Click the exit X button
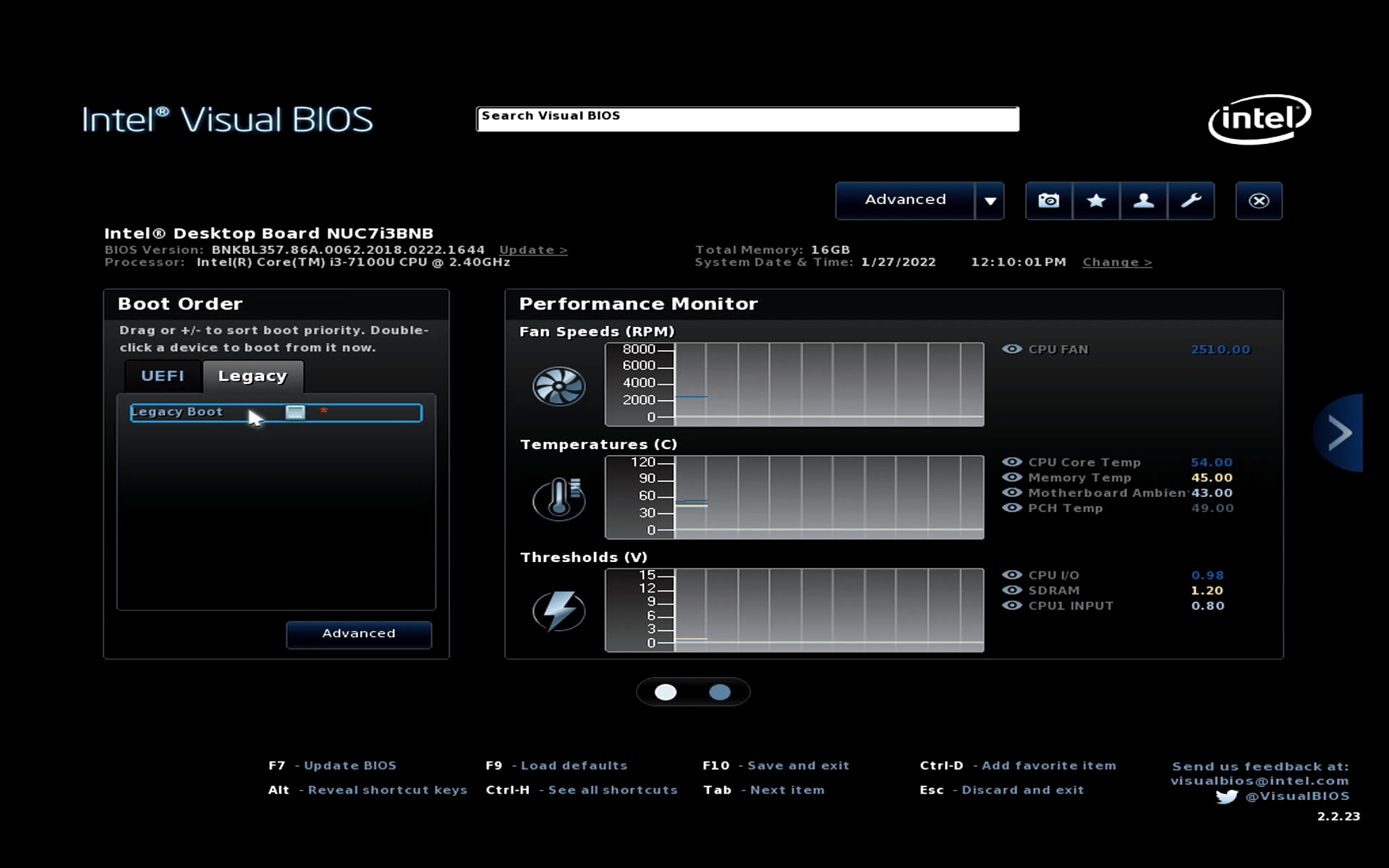 (1259, 200)
